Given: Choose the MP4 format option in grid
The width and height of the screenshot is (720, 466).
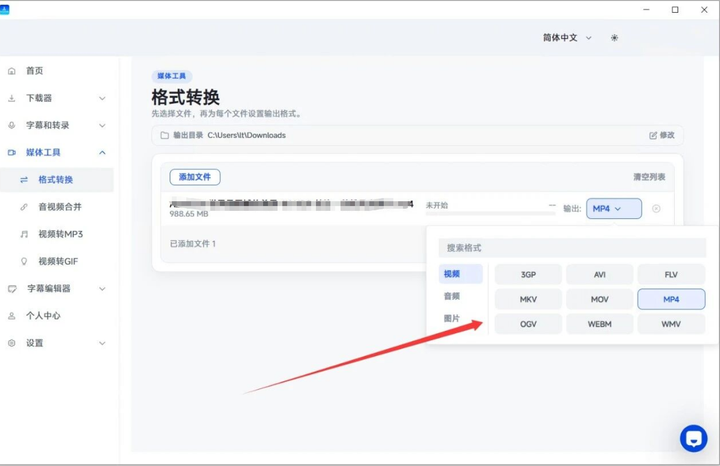Looking at the screenshot, I should tap(671, 299).
